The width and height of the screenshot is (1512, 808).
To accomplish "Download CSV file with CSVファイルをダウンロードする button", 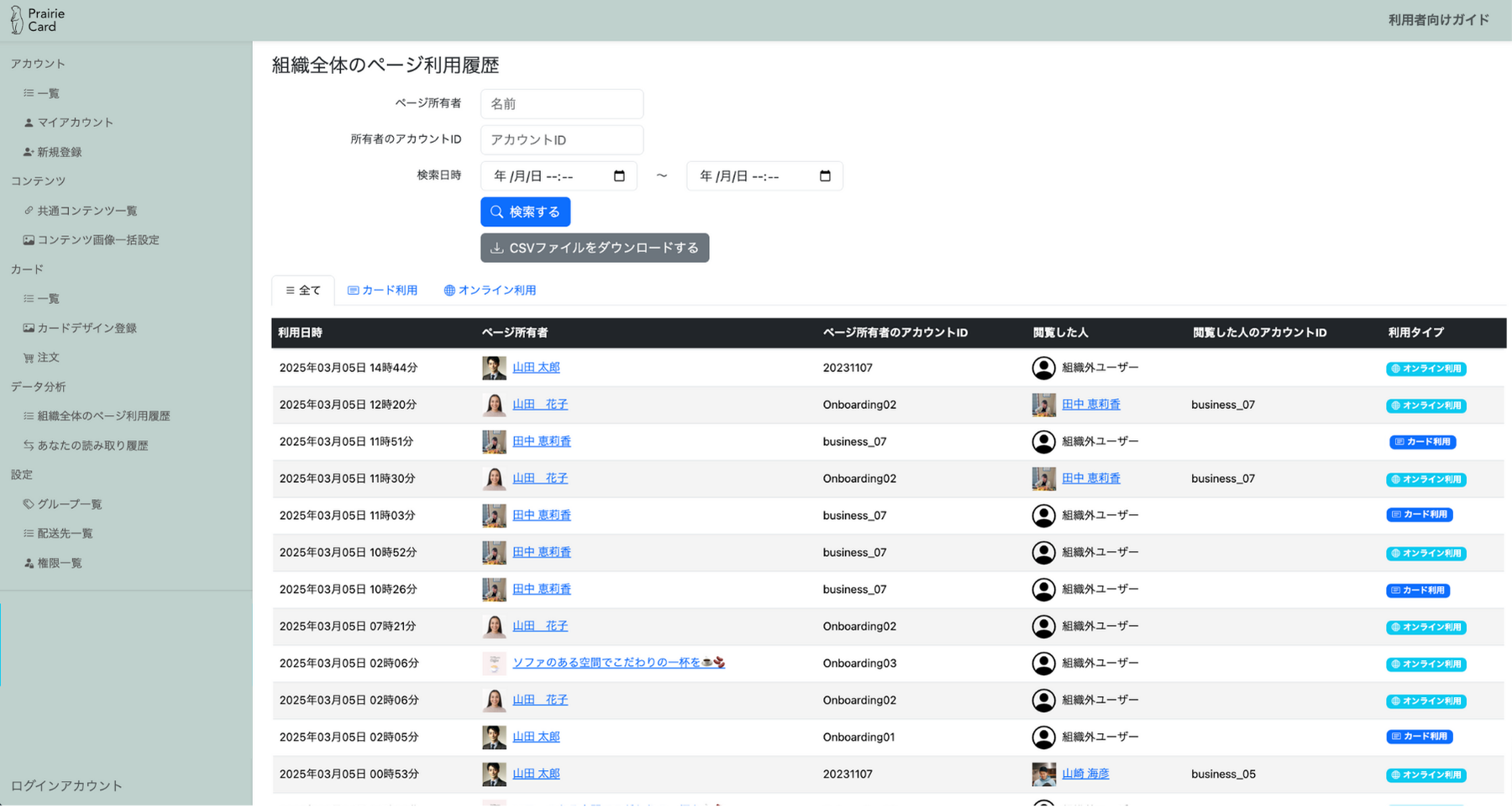I will [x=595, y=248].
